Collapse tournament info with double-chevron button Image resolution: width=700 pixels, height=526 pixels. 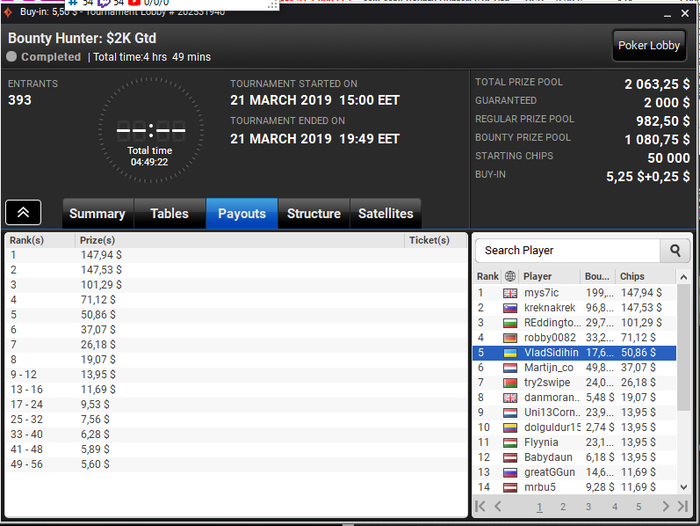coord(23,213)
